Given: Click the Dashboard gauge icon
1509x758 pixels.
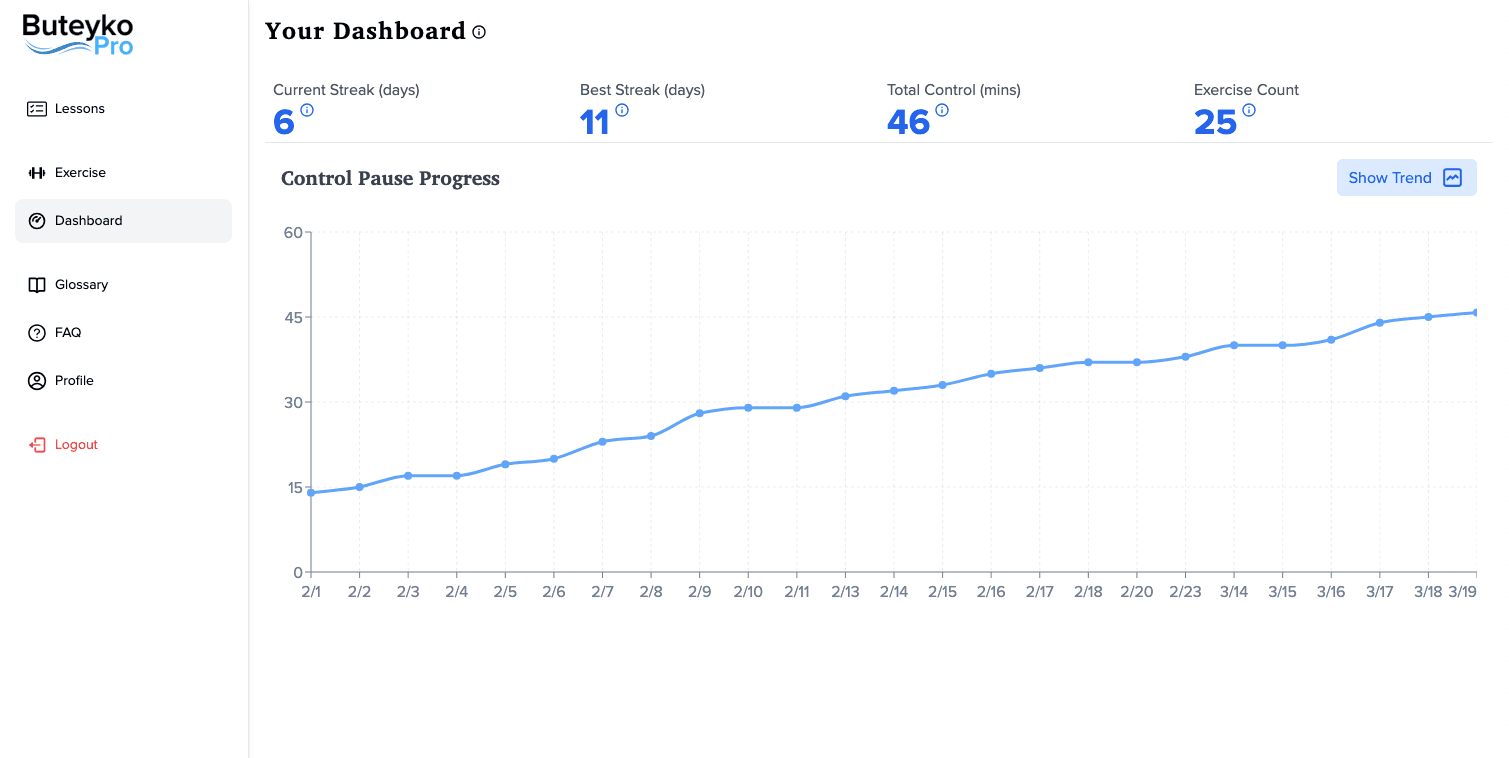Looking at the screenshot, I should coord(36,220).
